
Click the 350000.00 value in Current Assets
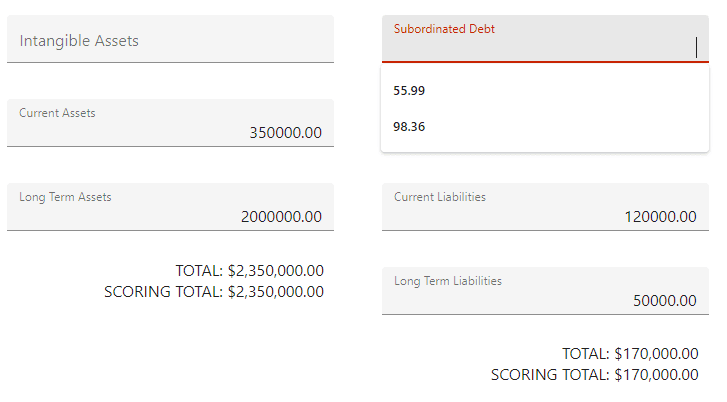coord(286,133)
